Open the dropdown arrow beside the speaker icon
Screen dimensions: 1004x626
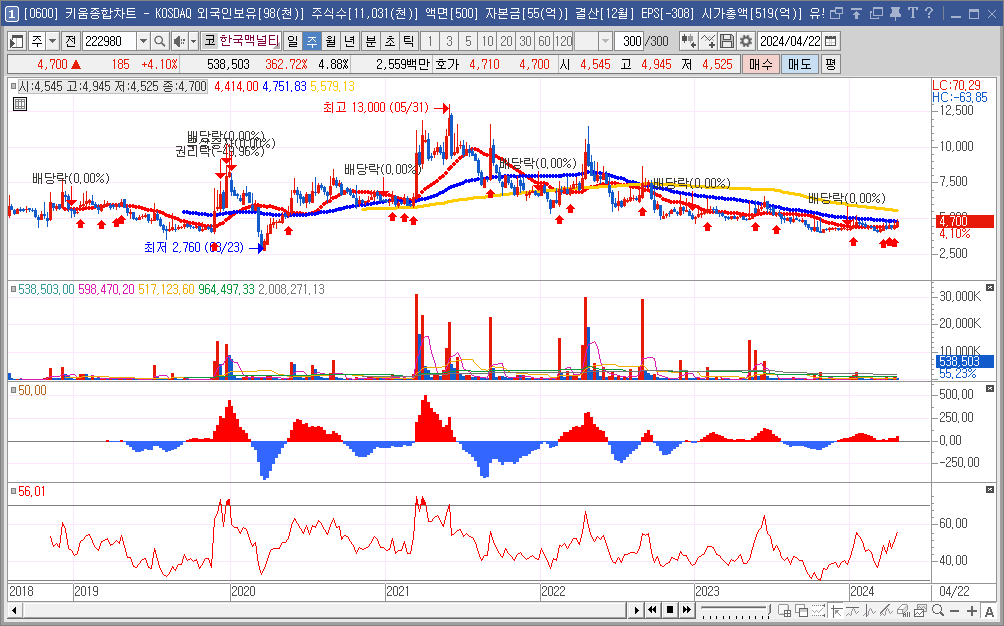click(193, 42)
